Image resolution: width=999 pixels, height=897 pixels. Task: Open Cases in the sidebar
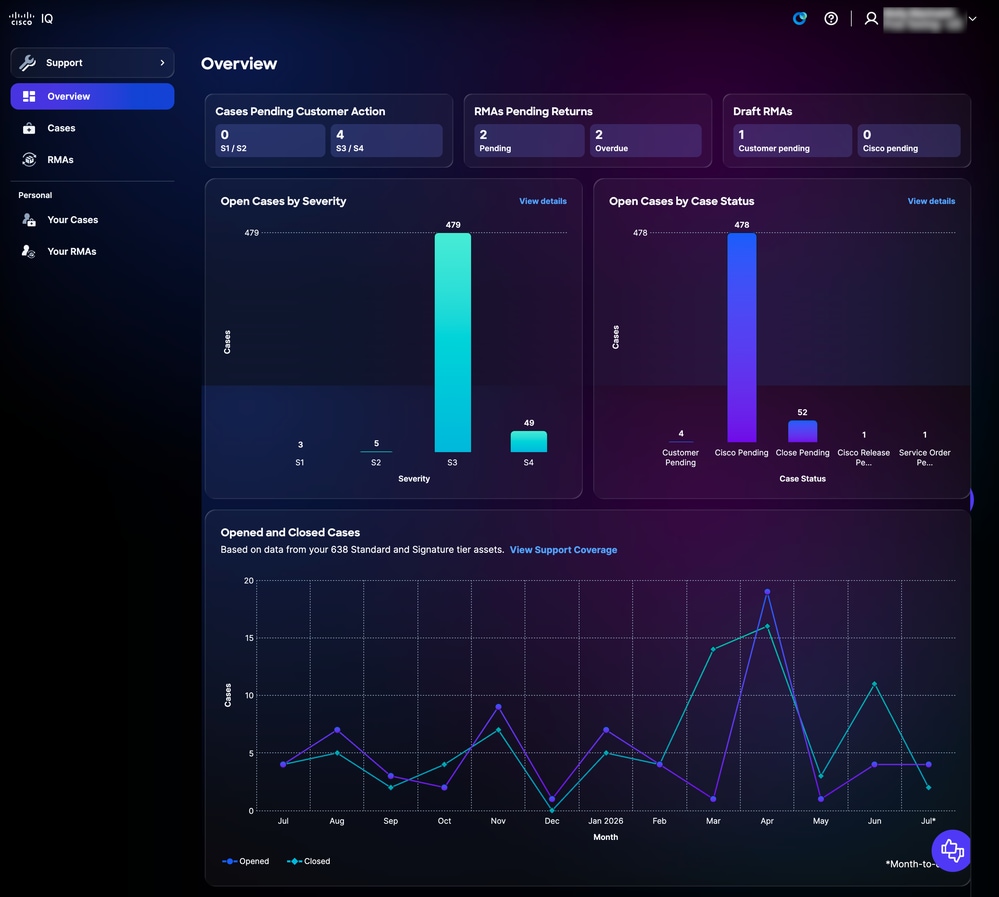pos(92,128)
